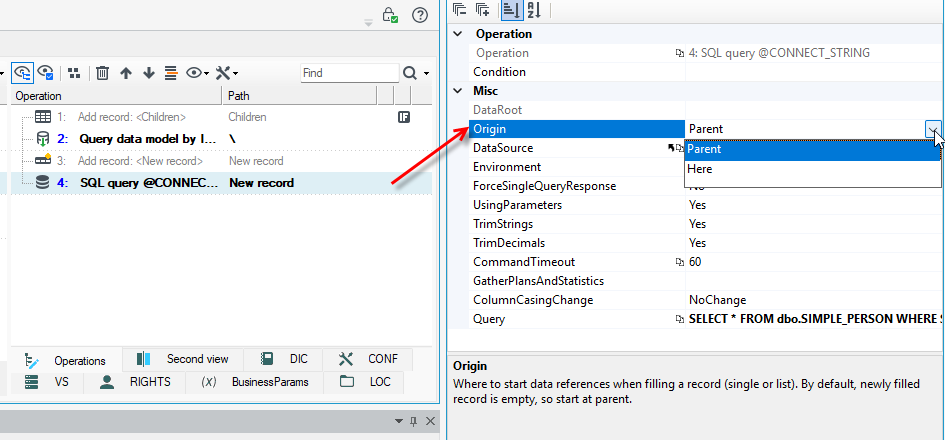
Task: Select the Environment property row
Action: [577, 167]
